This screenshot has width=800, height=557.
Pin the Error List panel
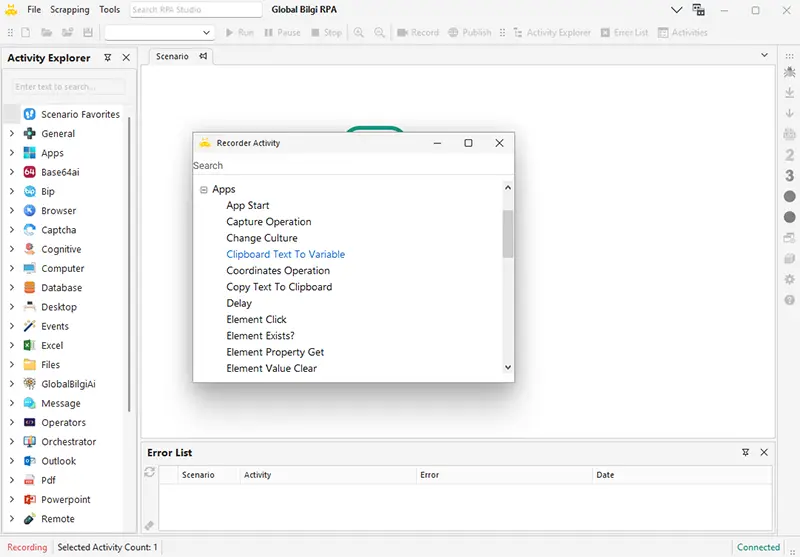pos(745,452)
